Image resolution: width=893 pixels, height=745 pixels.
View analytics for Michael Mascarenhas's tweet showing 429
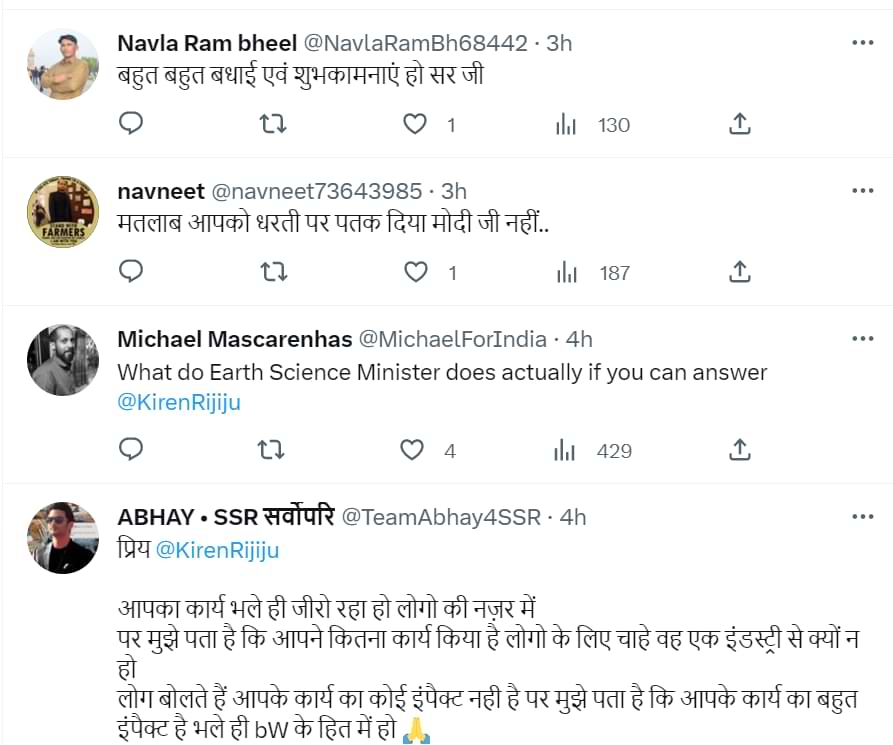[x=566, y=450]
